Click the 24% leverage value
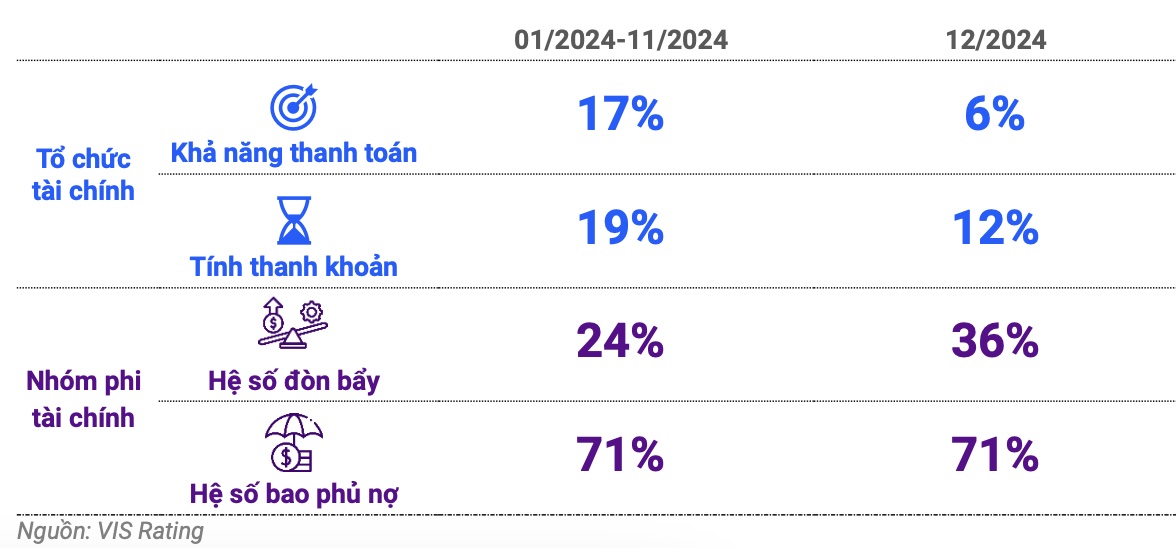The width and height of the screenshot is (1176, 548). tap(620, 342)
